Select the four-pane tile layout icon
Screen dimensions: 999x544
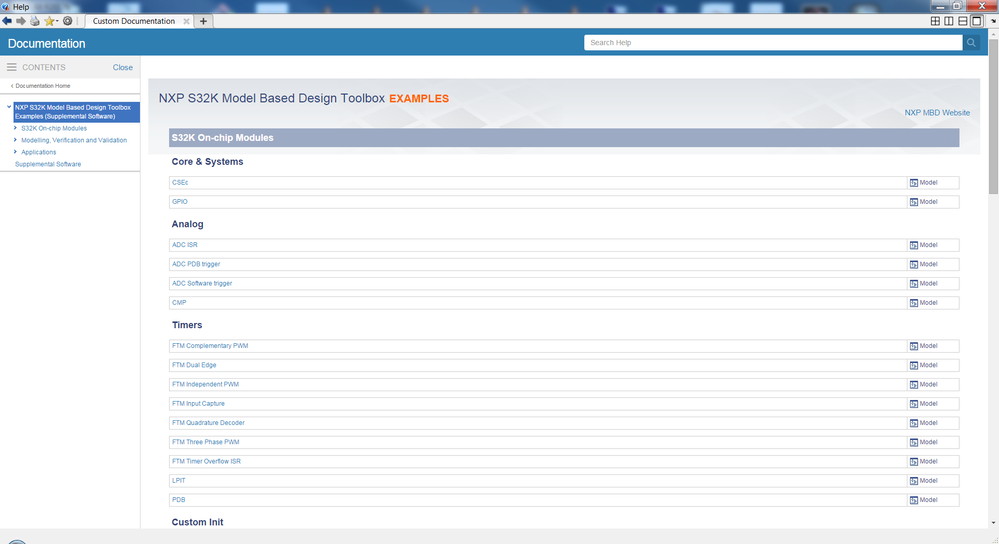[x=935, y=21]
